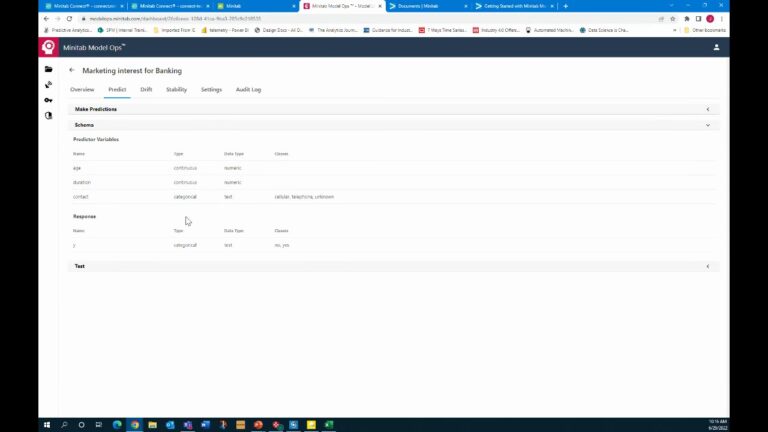This screenshot has width=768, height=432.
Task: Open Automated Machine bookmark
Action: tap(549, 30)
